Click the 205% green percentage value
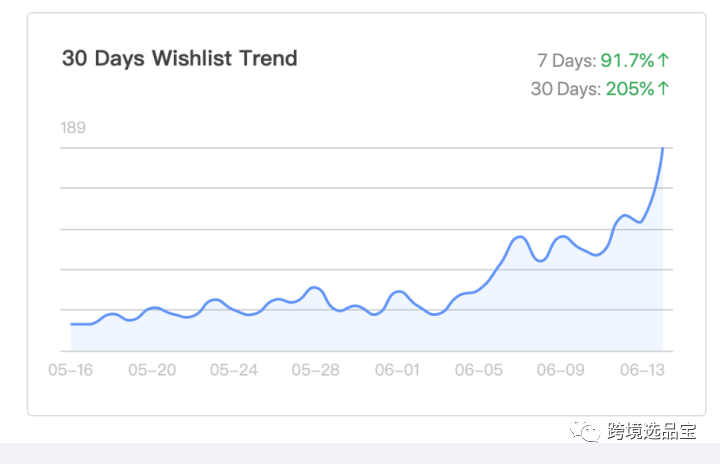This screenshot has height=464, width=720. (x=630, y=89)
